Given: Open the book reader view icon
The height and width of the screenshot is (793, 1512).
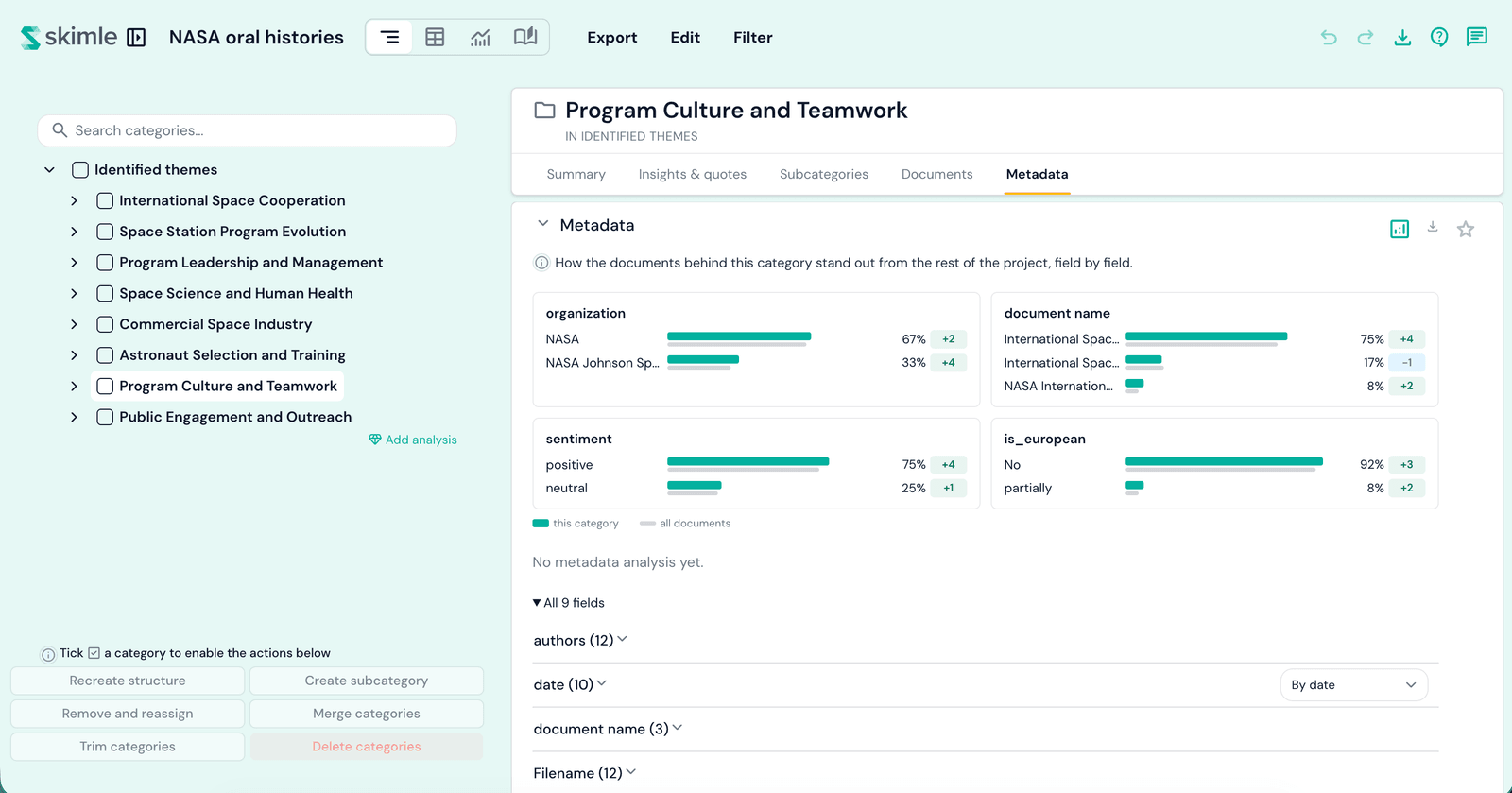Looking at the screenshot, I should click(525, 37).
